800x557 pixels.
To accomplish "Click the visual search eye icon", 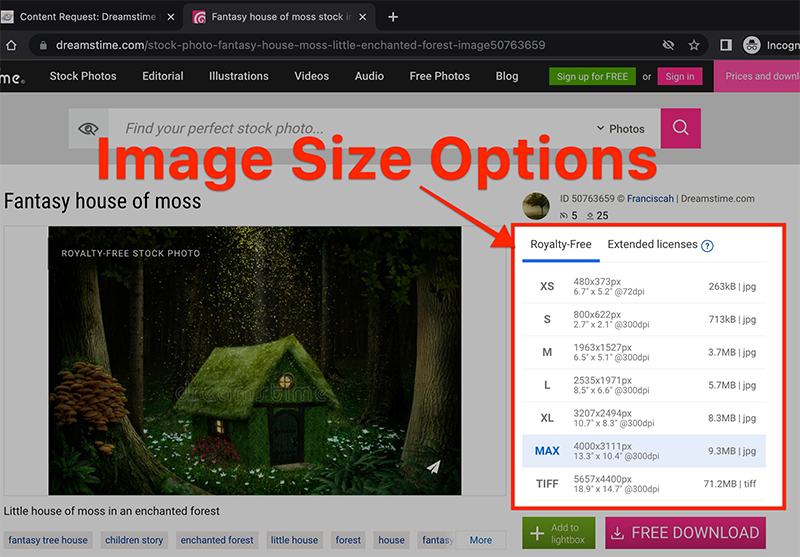I will [x=88, y=128].
